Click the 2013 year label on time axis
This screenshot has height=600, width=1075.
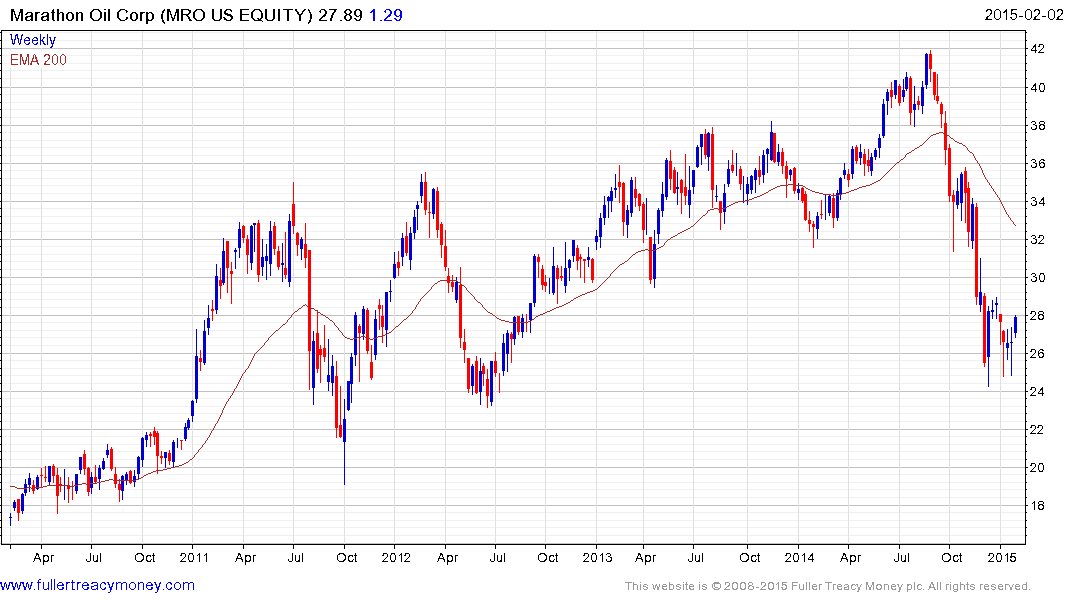tap(597, 557)
